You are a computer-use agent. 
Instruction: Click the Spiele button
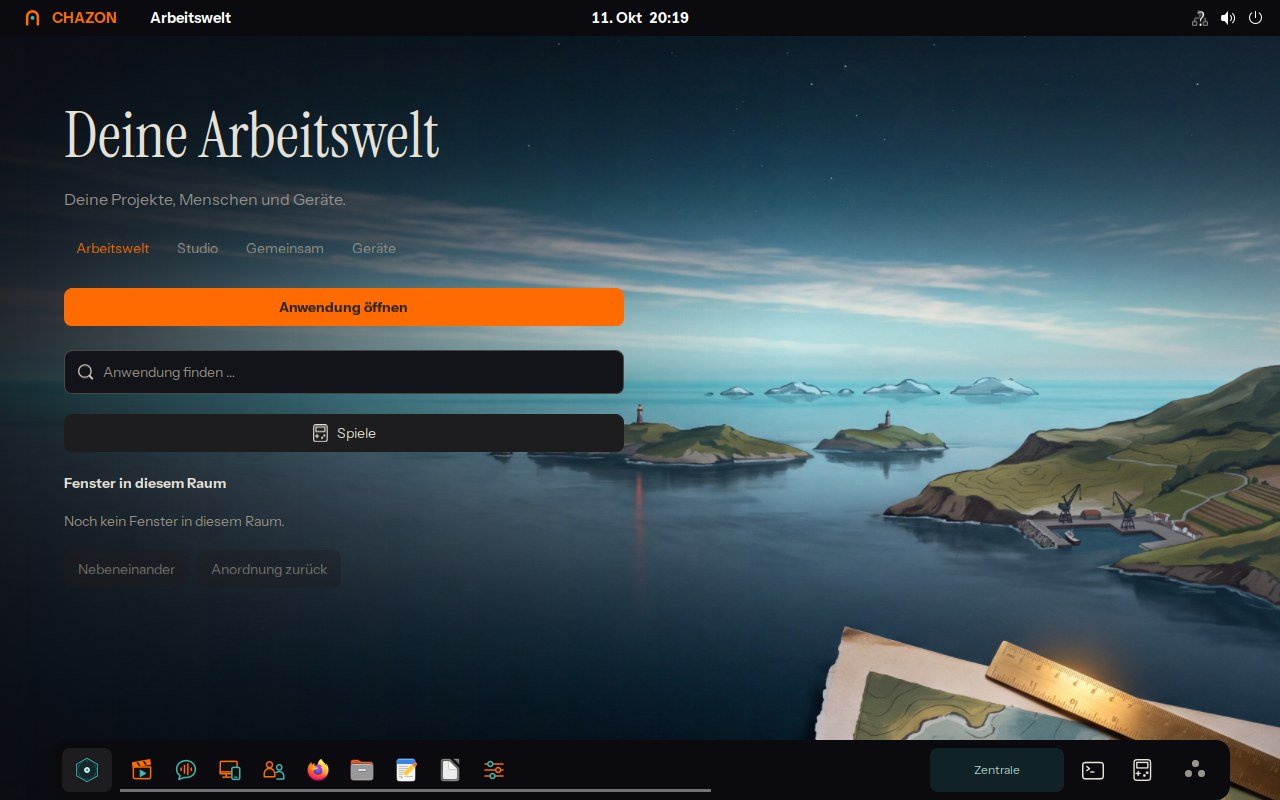(344, 433)
